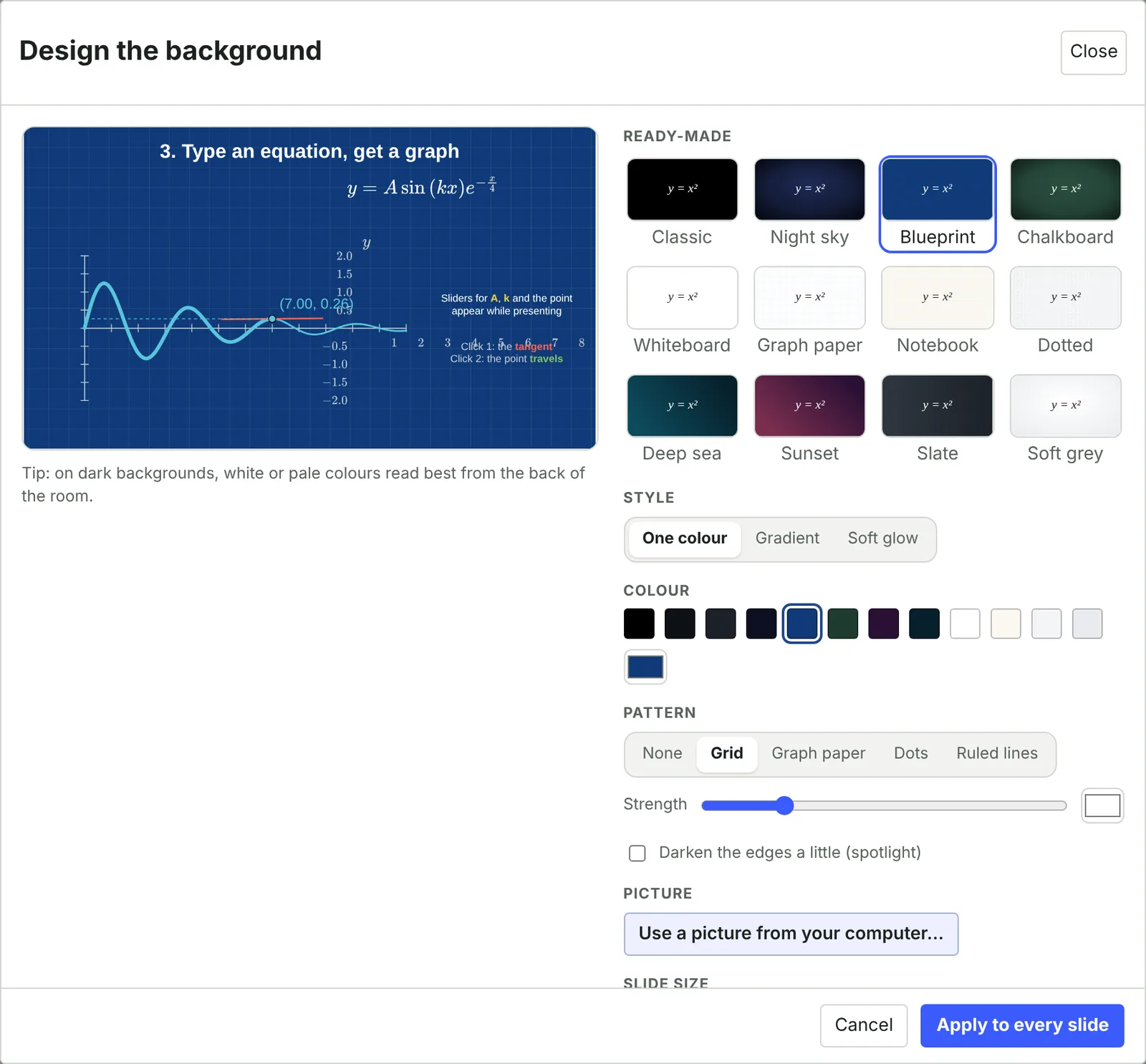Set pattern to Dots
Viewport: 1146px width, 1064px height.
[910, 754]
